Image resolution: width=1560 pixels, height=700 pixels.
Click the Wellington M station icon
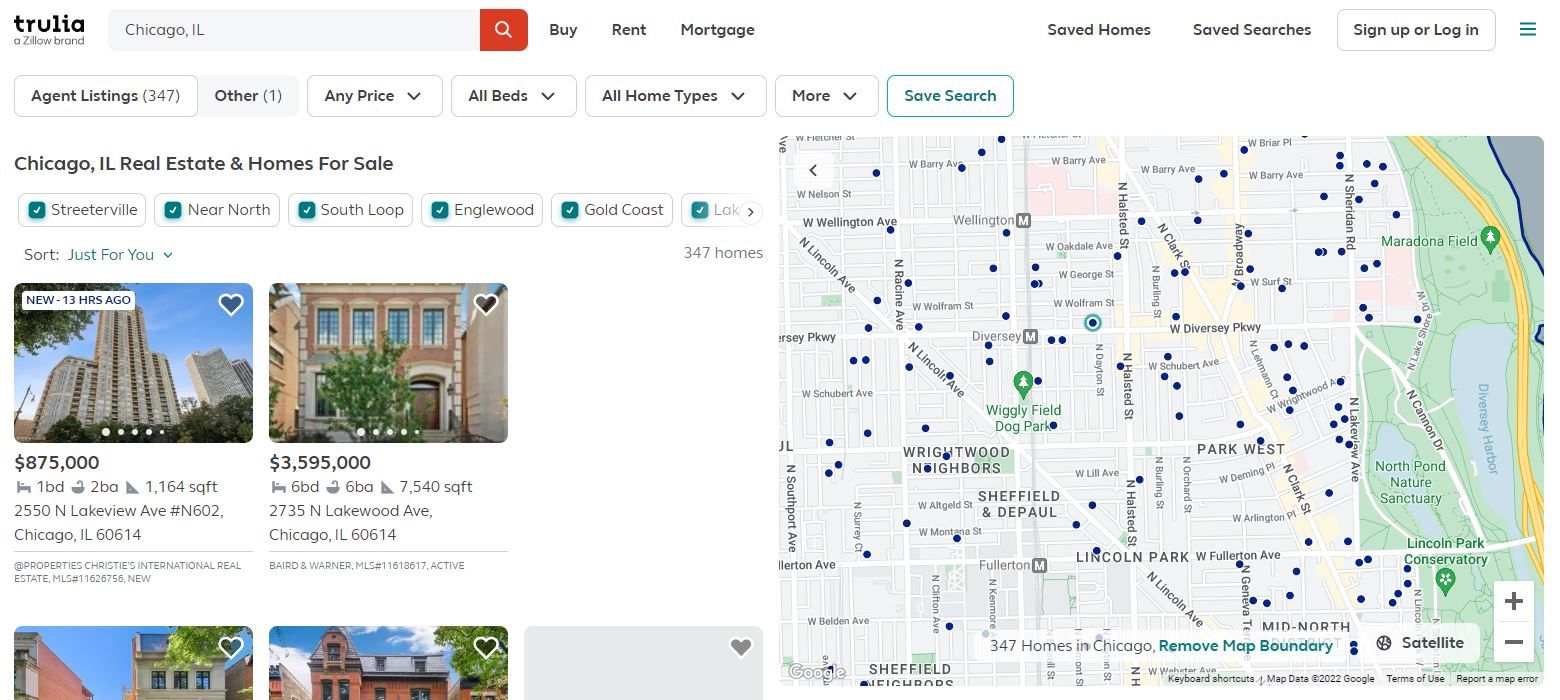tap(1023, 220)
